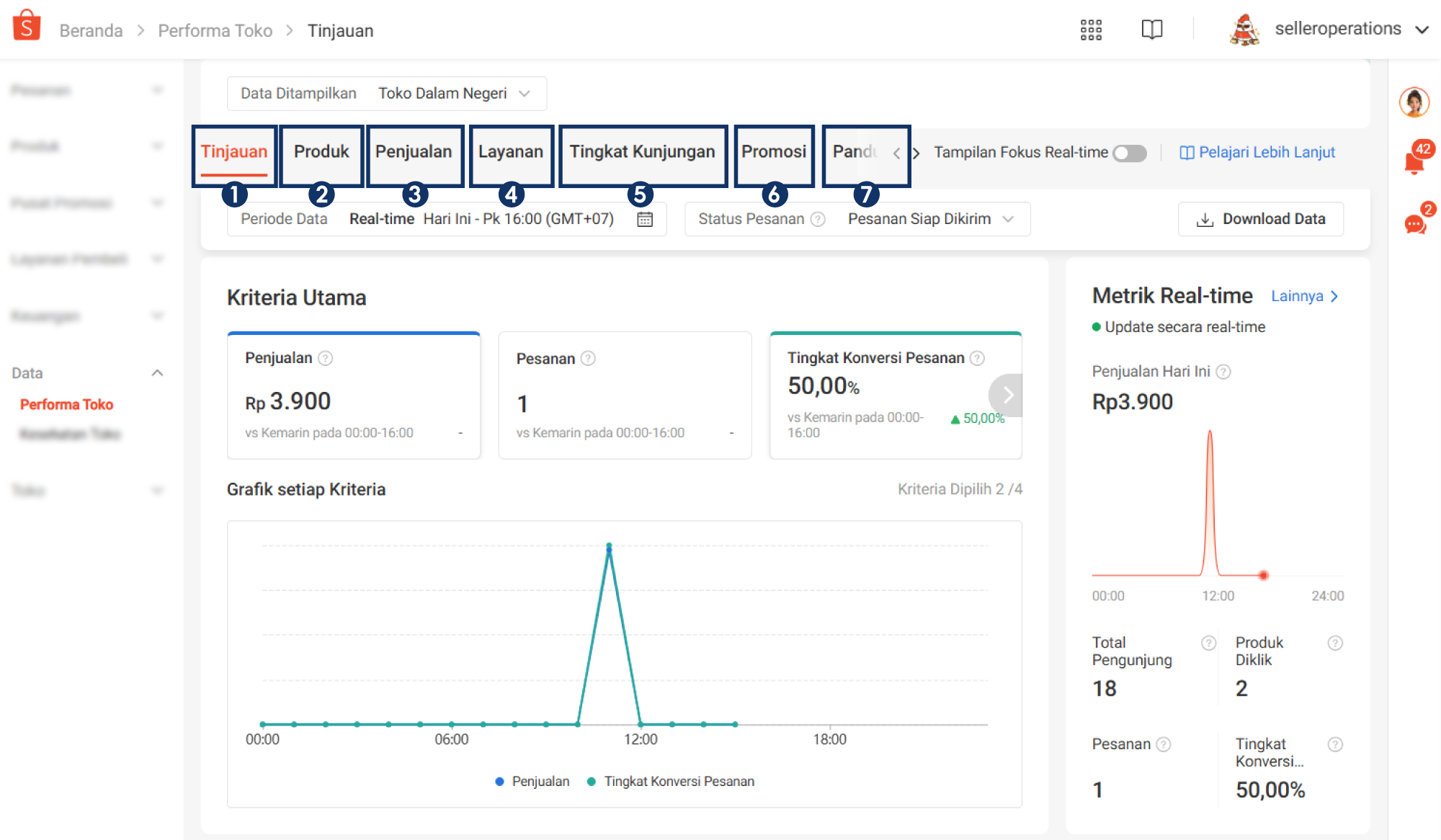Open the apps grid menu icon

tap(1091, 30)
